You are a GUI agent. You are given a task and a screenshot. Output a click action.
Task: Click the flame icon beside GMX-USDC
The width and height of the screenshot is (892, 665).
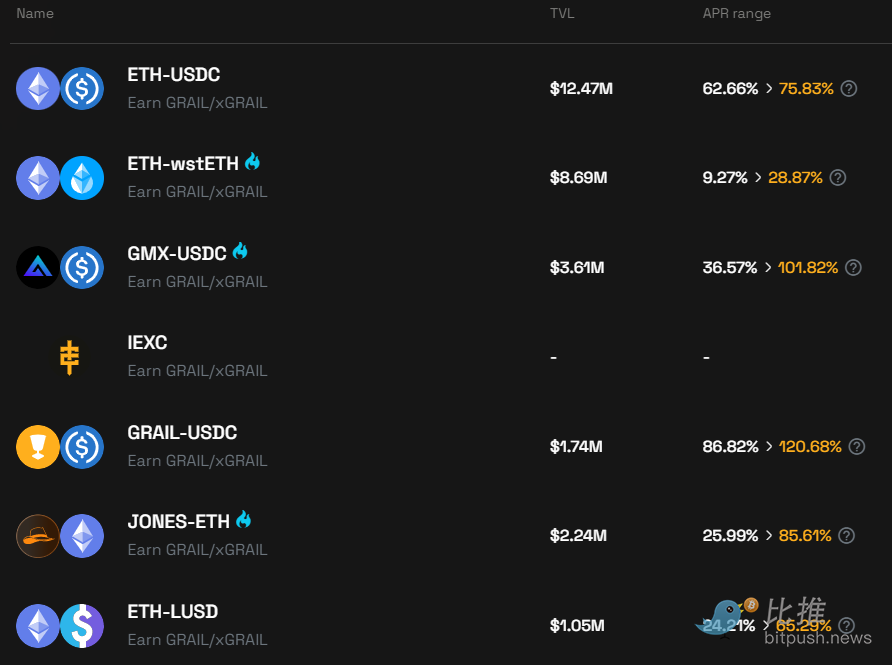(240, 251)
